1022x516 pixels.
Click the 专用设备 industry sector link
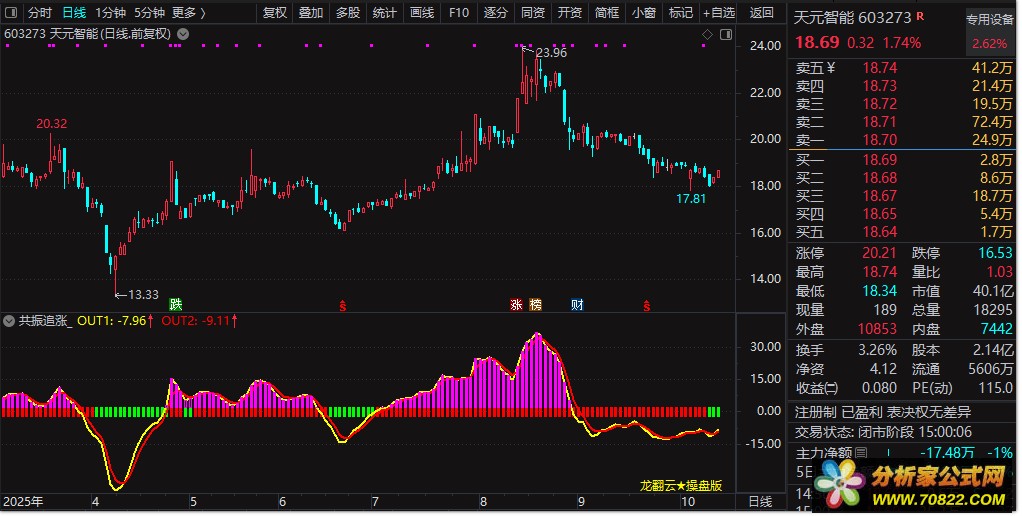coord(990,19)
